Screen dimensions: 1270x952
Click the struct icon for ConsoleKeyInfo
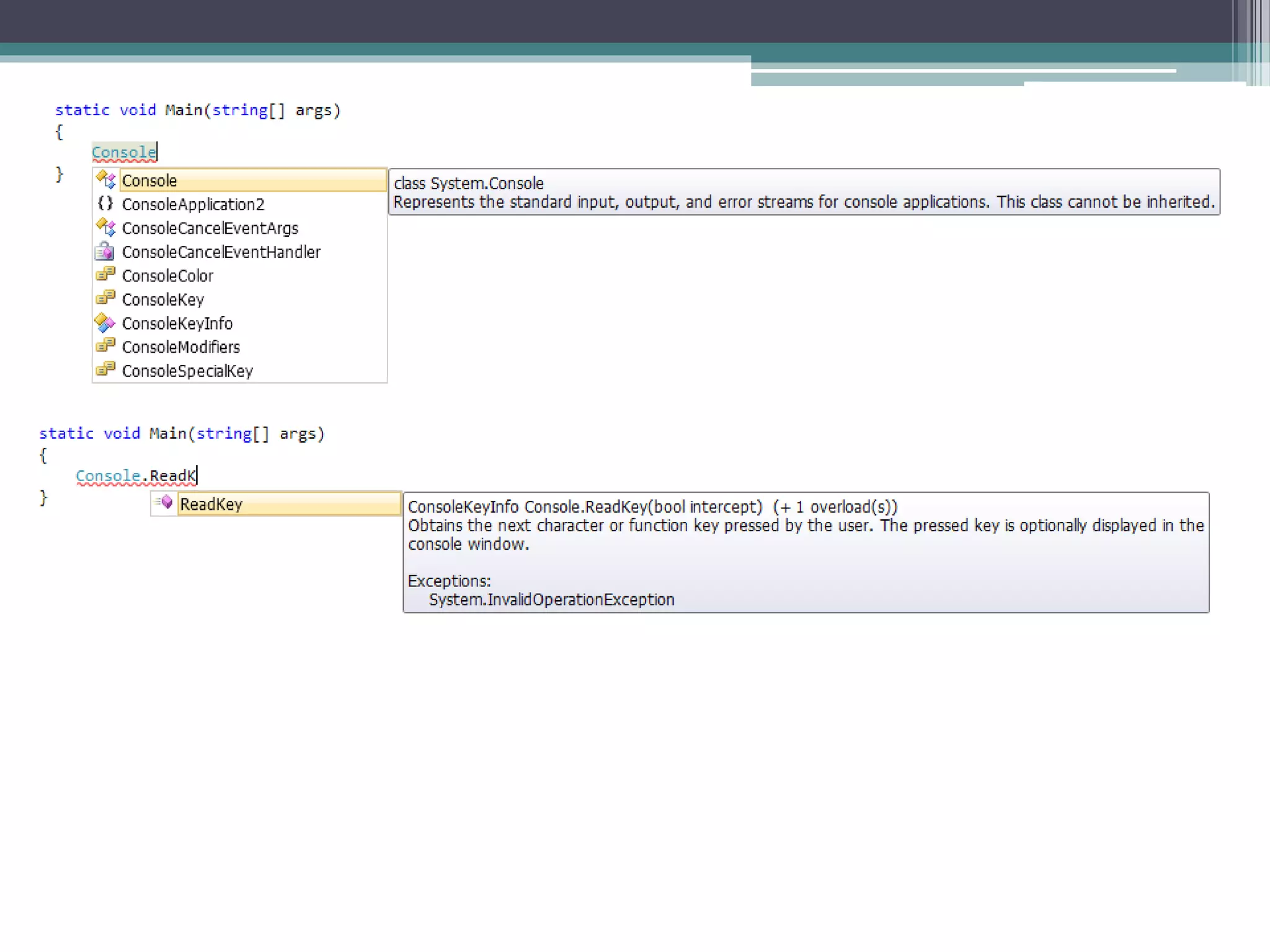coord(105,323)
